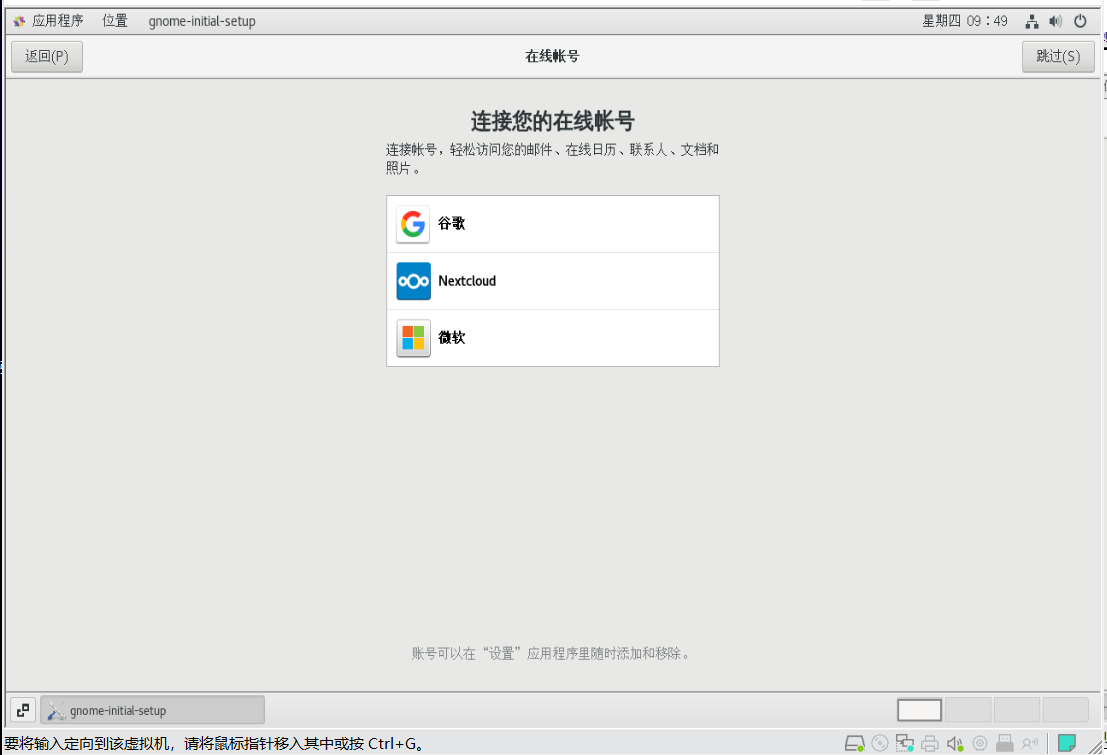Click the Nextcloud logo icon
The image size is (1107, 755).
click(413, 281)
